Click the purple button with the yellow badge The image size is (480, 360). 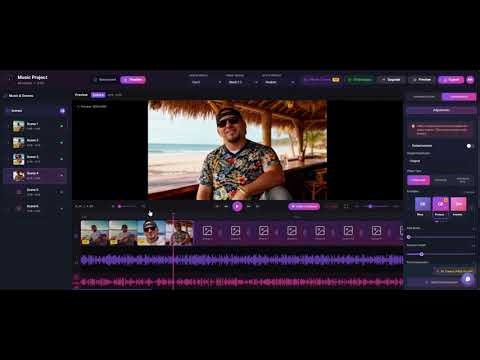[x=322, y=80]
